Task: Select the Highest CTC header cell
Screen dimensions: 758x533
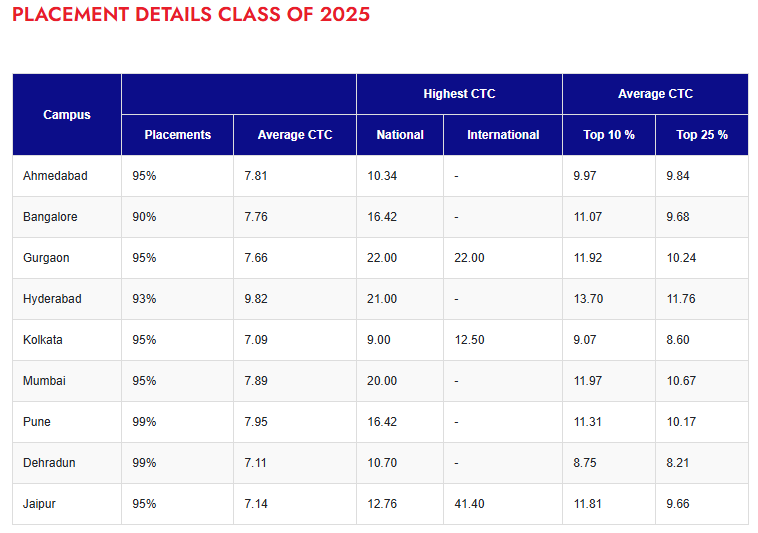Action: (459, 94)
